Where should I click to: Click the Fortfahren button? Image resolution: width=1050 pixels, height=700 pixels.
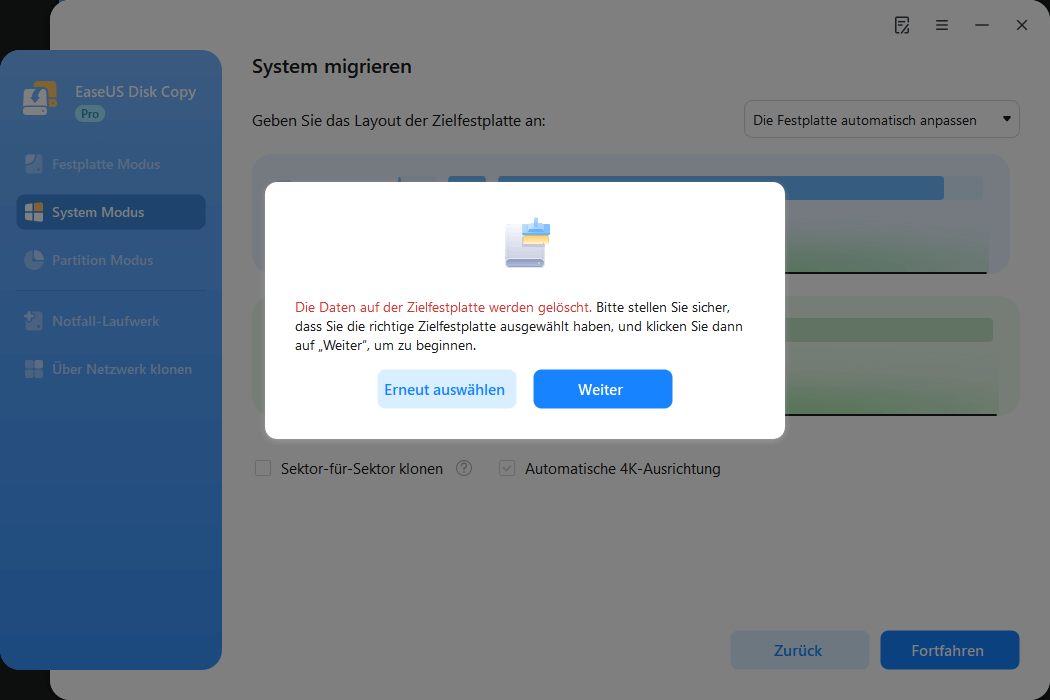pos(948,650)
